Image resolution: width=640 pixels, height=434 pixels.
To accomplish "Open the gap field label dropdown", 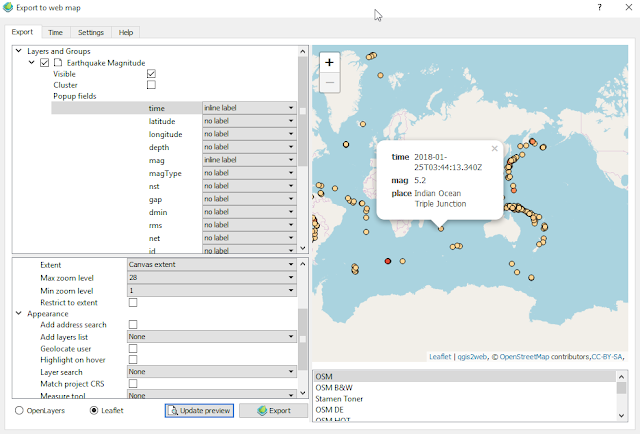I will coord(249,199).
